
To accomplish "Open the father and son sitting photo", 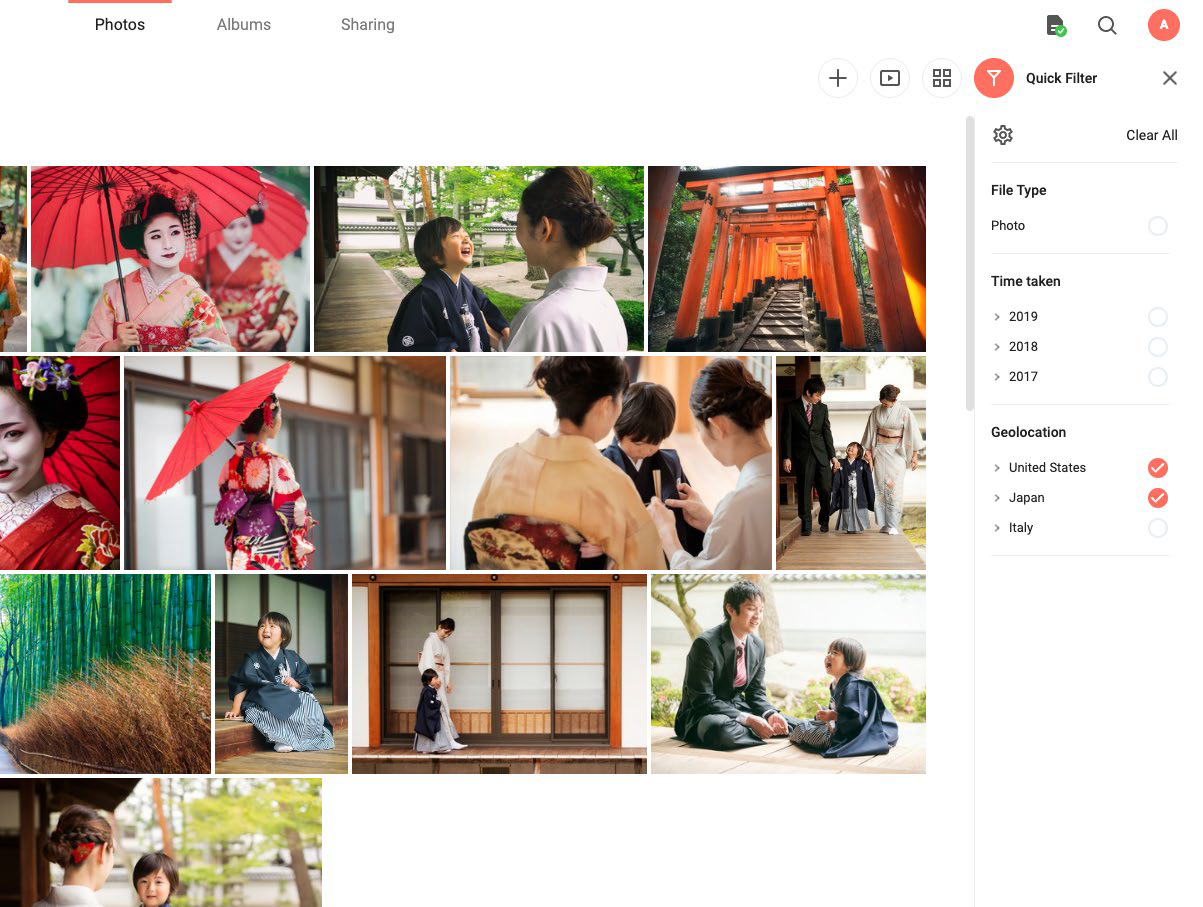I will coord(788,674).
